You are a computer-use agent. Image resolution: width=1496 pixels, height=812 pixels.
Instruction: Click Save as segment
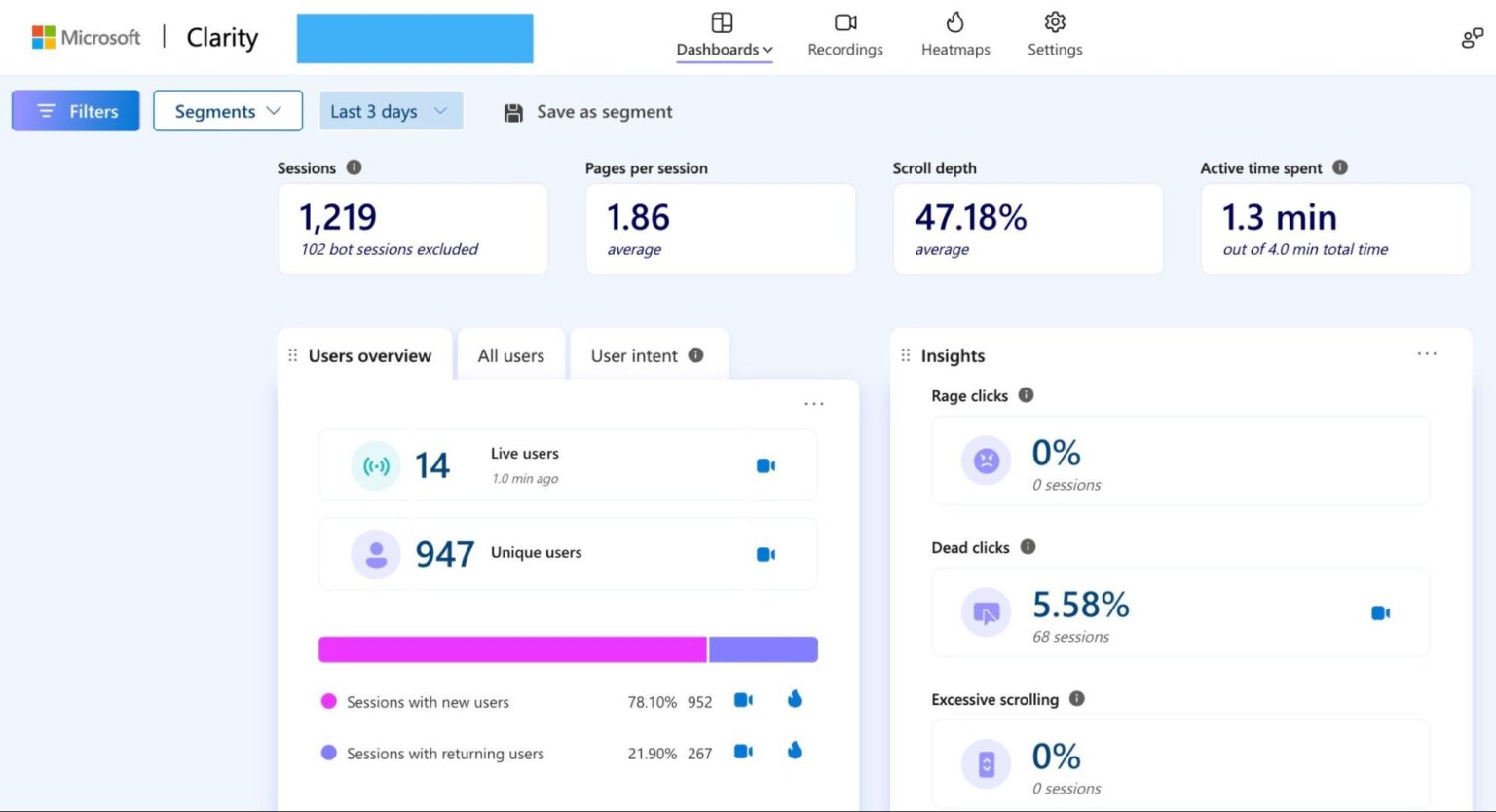[604, 112]
